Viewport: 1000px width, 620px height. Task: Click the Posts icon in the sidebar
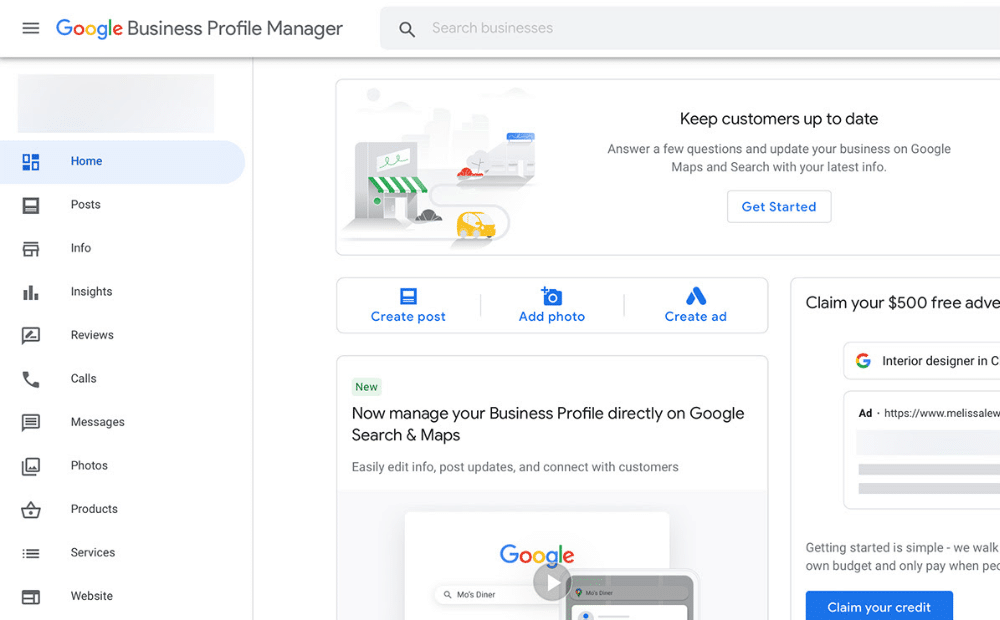click(x=31, y=204)
